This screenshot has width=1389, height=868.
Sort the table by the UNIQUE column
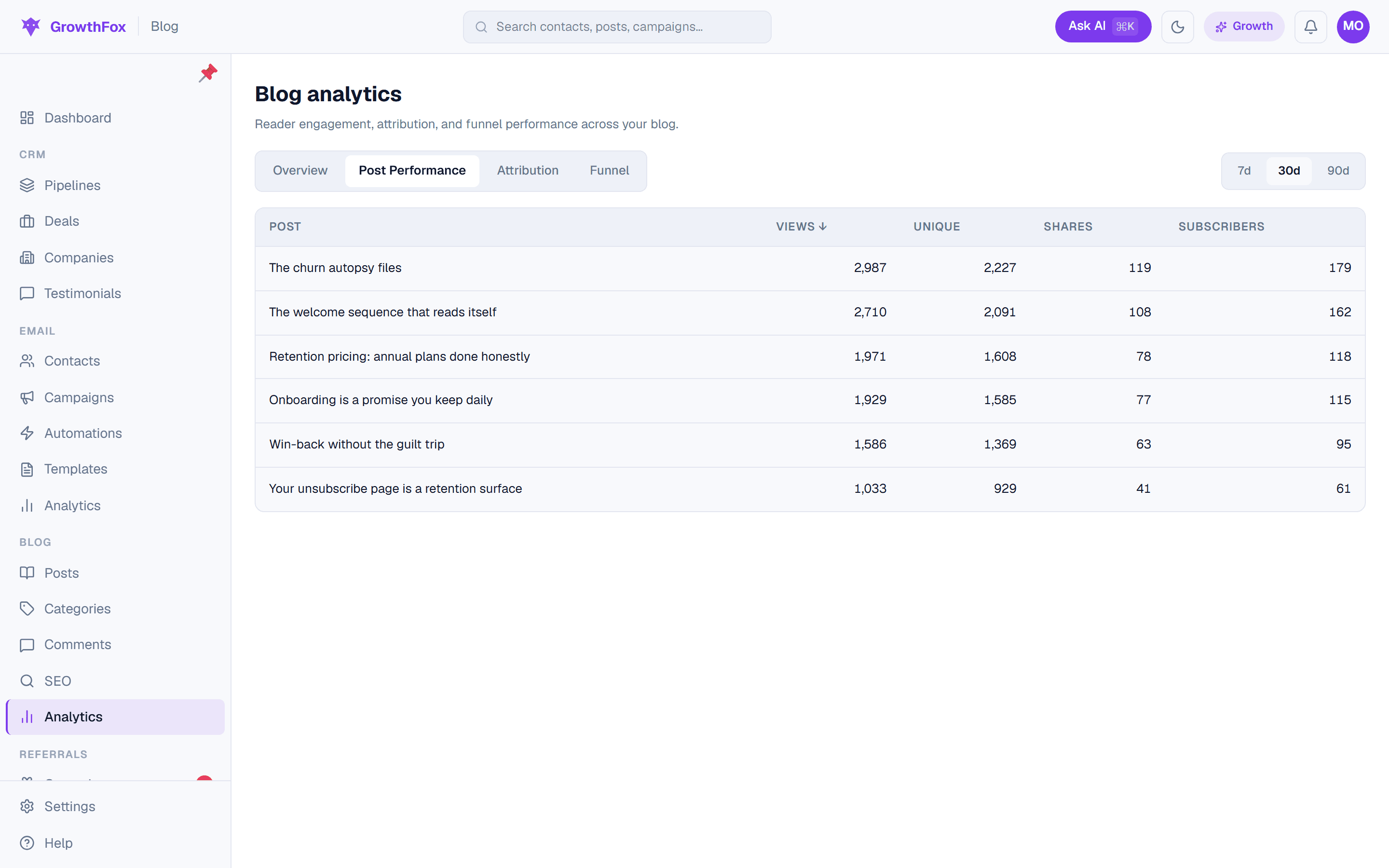(937, 227)
